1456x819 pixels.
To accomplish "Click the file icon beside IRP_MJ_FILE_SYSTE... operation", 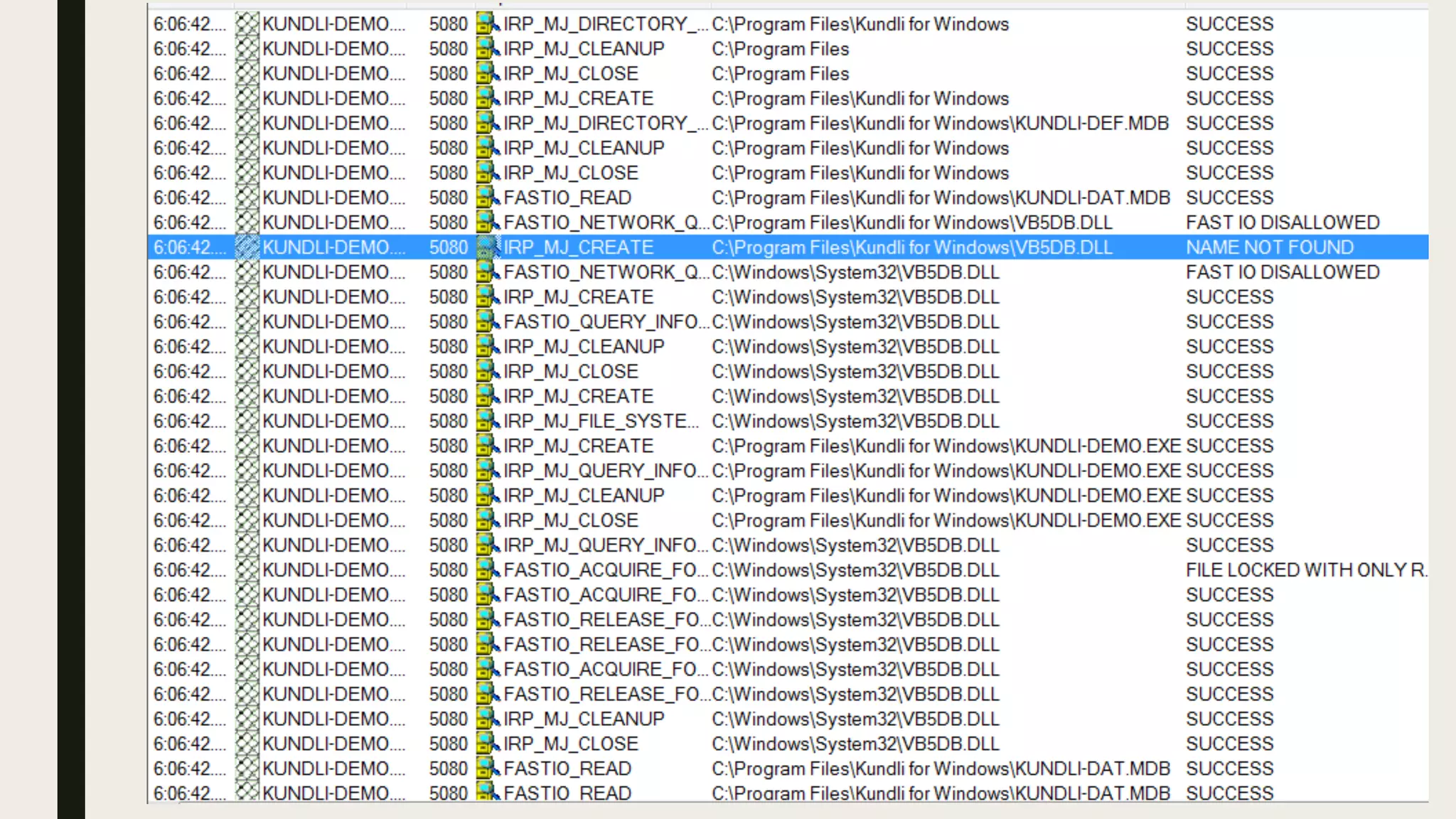I will click(487, 421).
